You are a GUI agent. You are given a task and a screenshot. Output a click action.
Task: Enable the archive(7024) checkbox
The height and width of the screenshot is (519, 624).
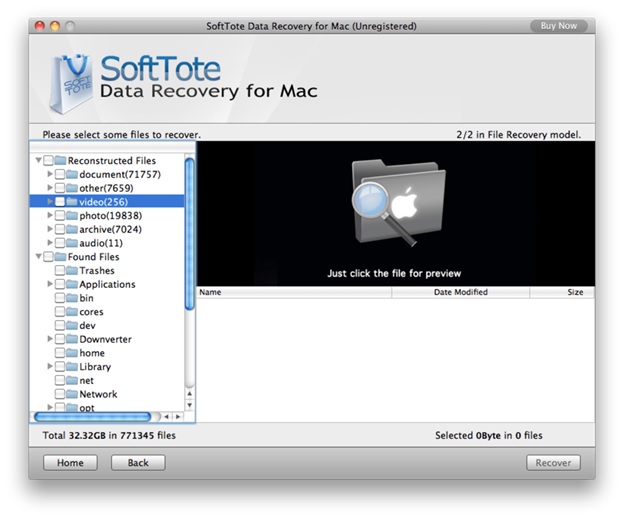coord(60,229)
